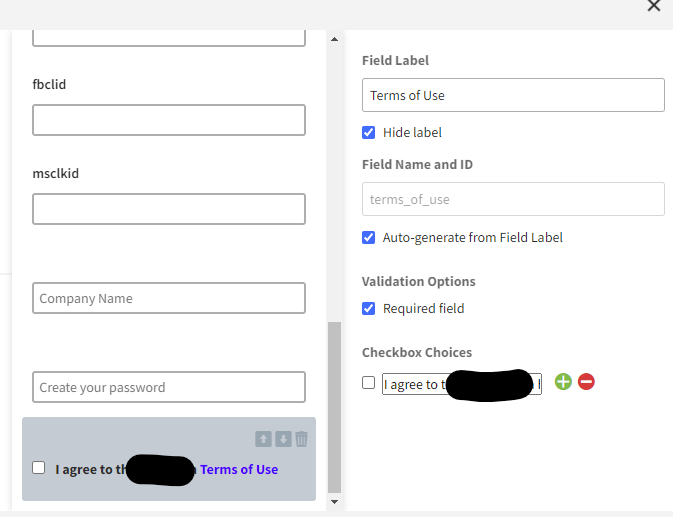
Task: Click the msclkid input box
Action: tap(169, 209)
